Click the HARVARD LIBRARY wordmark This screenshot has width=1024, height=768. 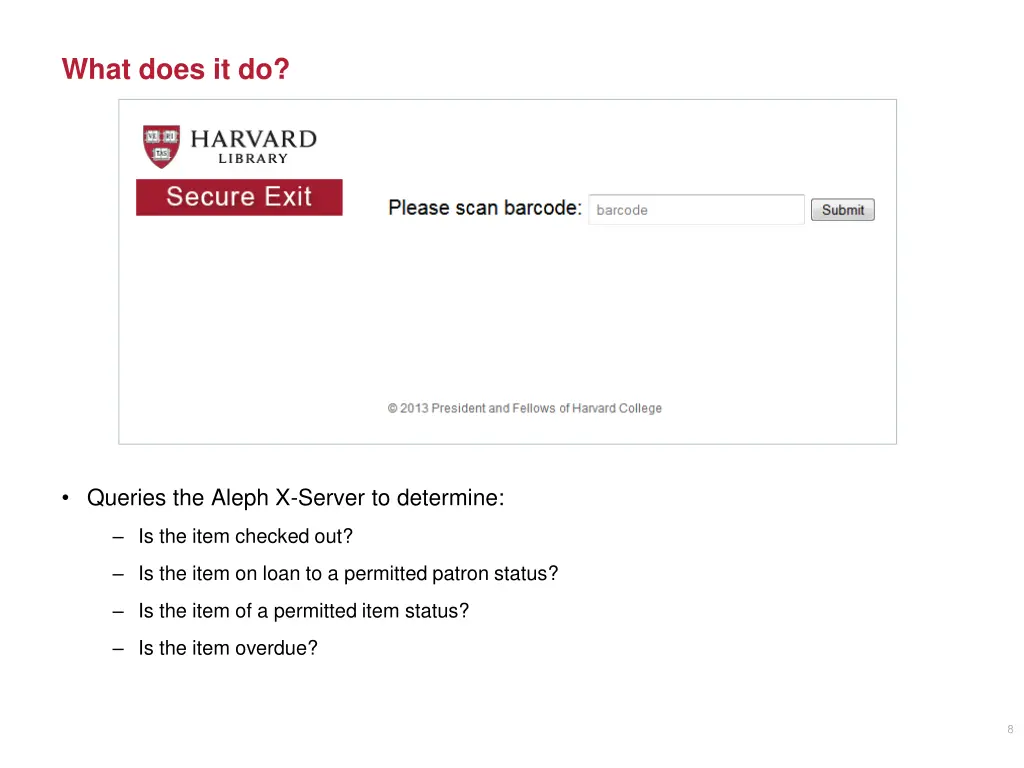pyautogui.click(x=253, y=146)
